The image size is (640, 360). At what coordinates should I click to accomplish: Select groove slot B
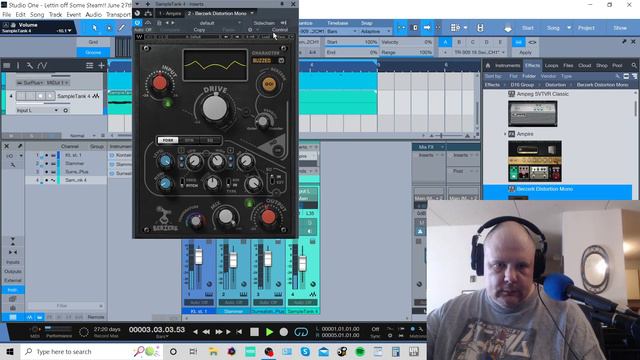[459, 42]
